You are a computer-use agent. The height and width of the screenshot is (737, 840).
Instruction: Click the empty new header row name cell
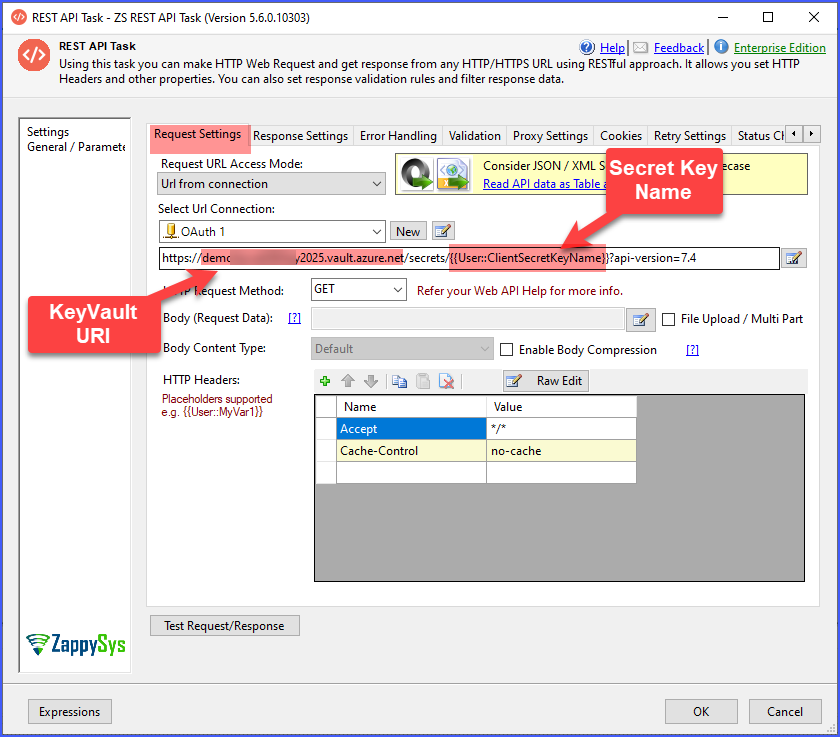(411, 473)
